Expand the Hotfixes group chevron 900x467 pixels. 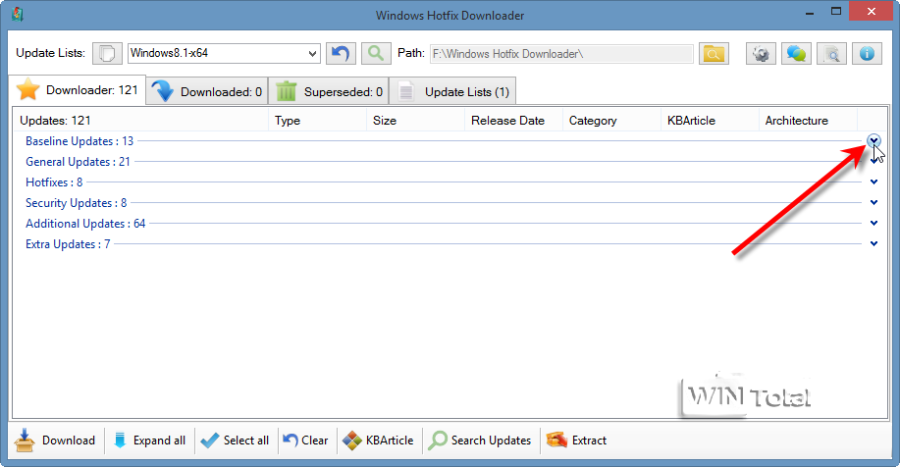coord(874,182)
